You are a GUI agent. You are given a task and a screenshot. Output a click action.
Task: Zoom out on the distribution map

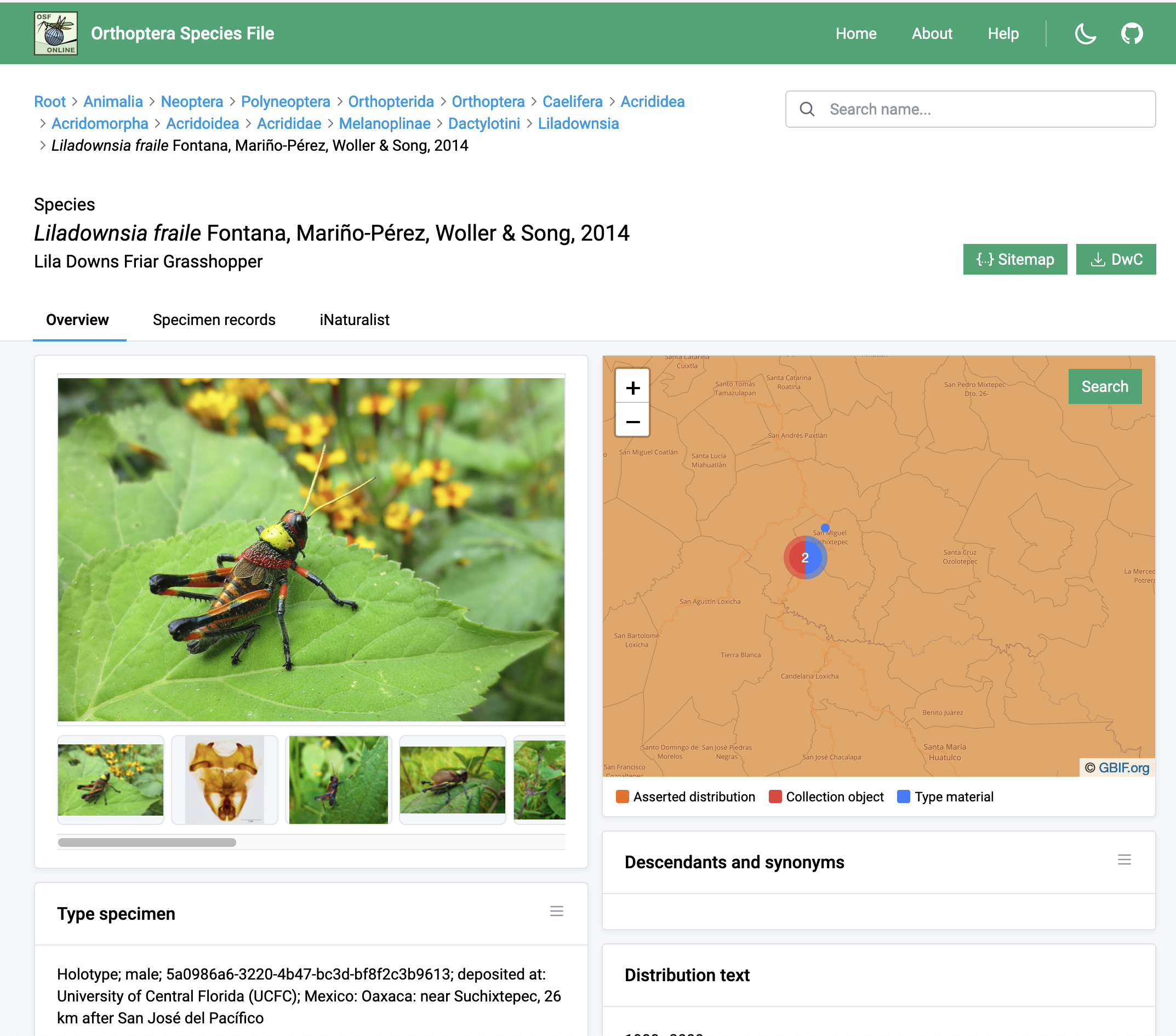coord(632,422)
